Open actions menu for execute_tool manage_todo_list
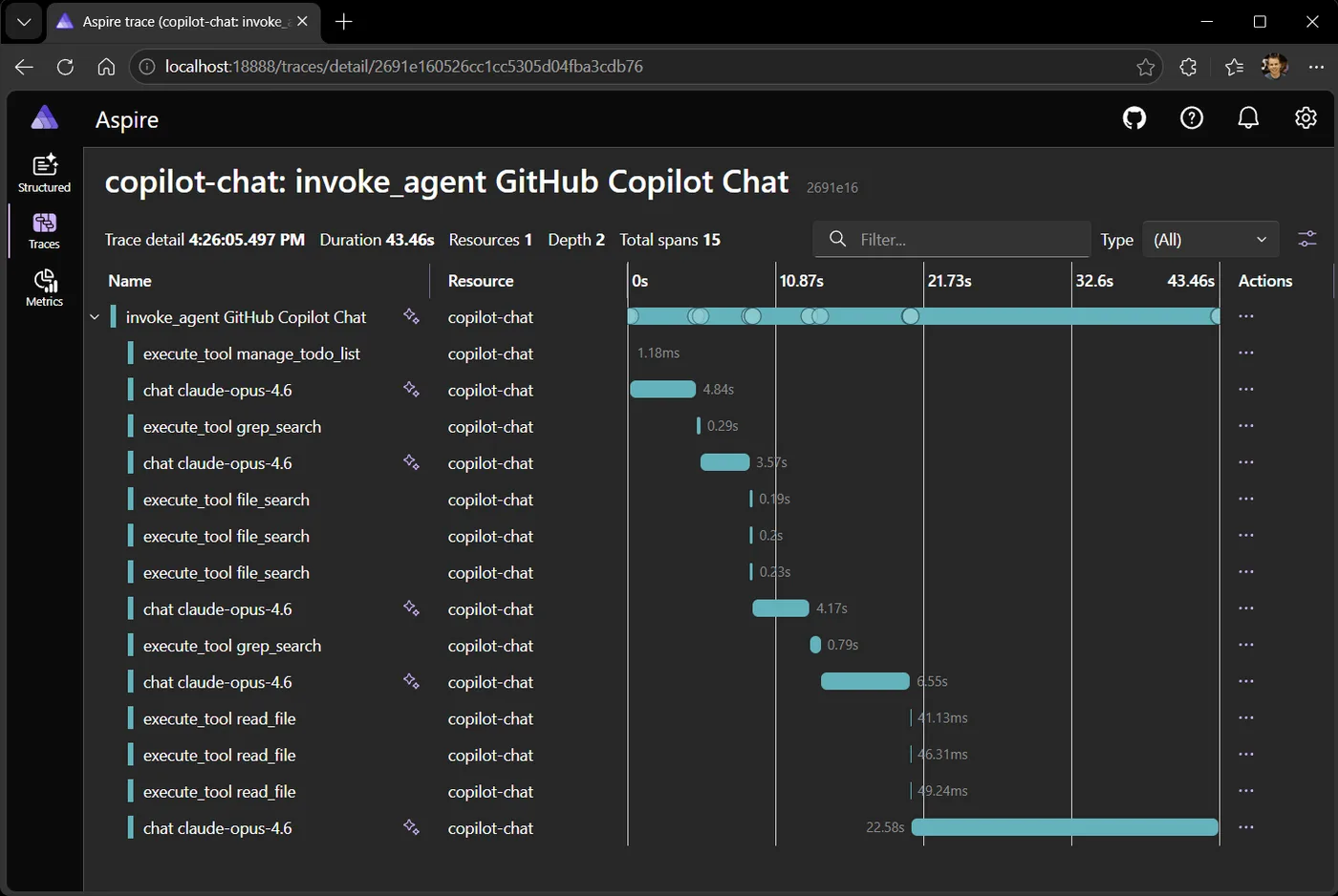Screen dimensions: 1338x896 pos(1245,353)
